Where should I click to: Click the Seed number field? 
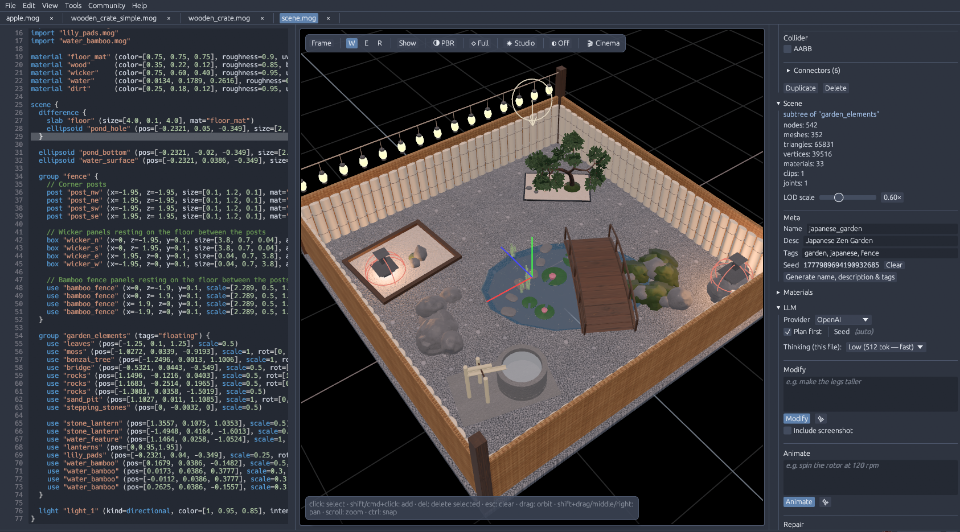[x=841, y=265]
